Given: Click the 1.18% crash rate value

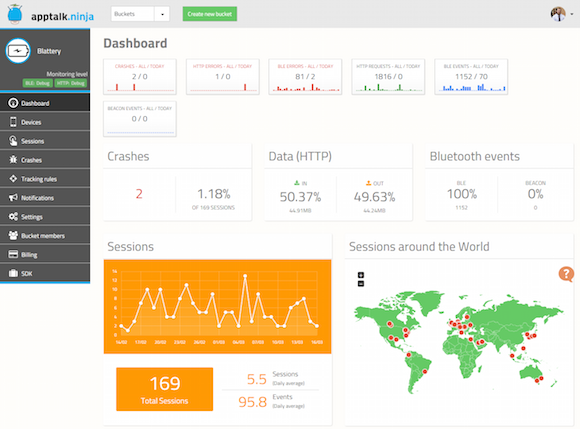Looking at the screenshot, I should [213, 194].
